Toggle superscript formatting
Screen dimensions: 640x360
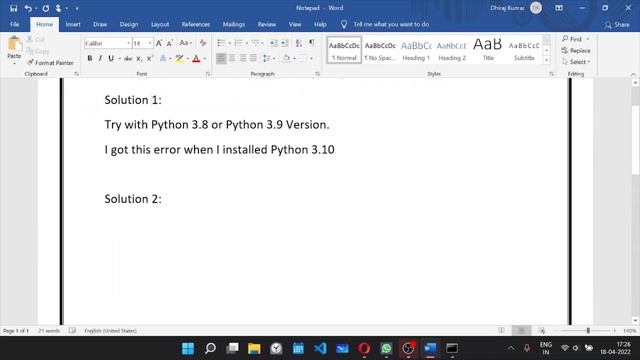click(x=150, y=59)
